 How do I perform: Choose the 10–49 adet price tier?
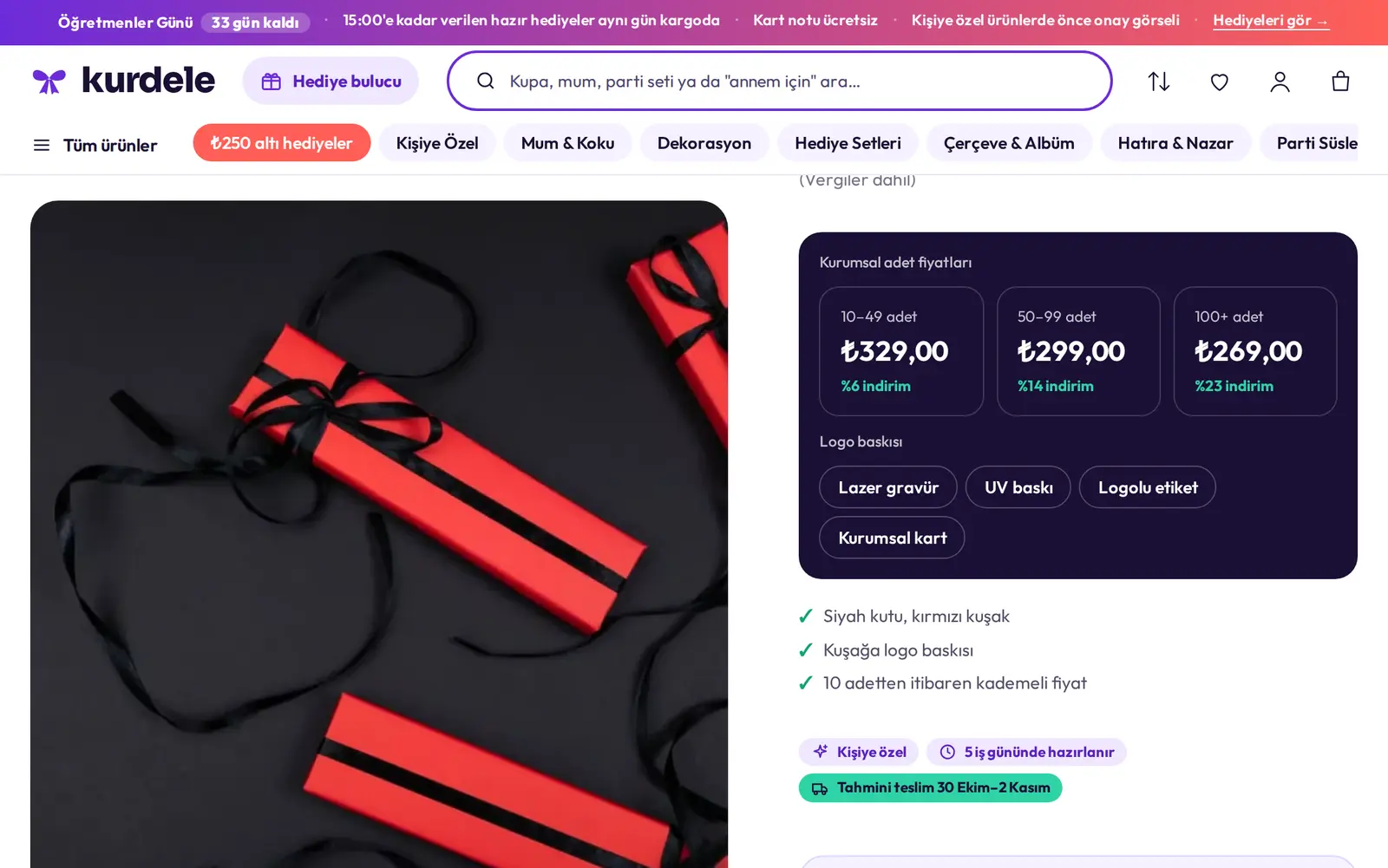click(901, 351)
